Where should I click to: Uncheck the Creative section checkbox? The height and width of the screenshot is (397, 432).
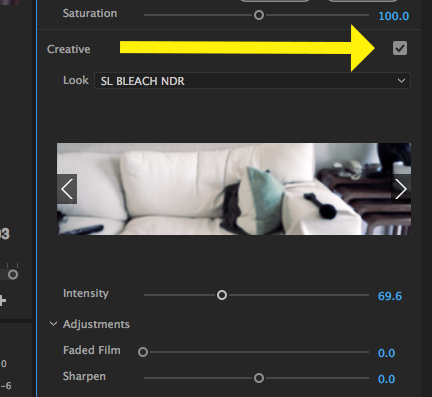(x=400, y=48)
